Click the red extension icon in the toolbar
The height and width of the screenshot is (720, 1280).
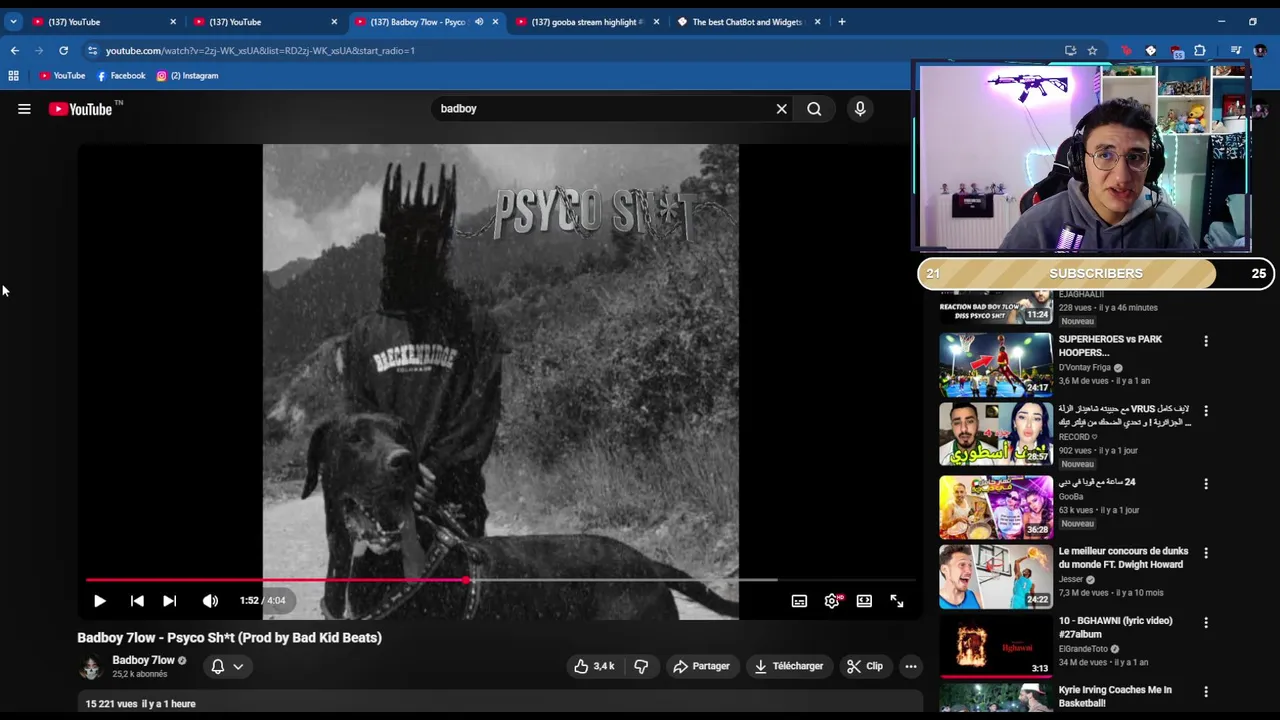coord(1127,50)
